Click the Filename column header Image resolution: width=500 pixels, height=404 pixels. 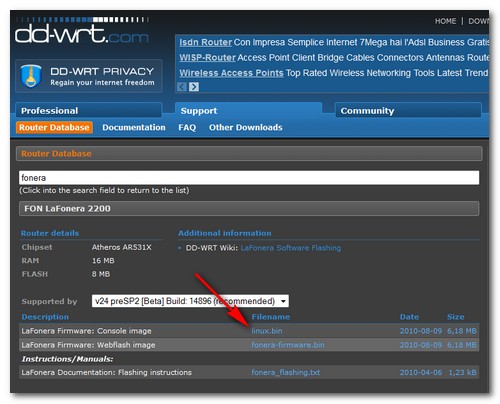click(271, 317)
